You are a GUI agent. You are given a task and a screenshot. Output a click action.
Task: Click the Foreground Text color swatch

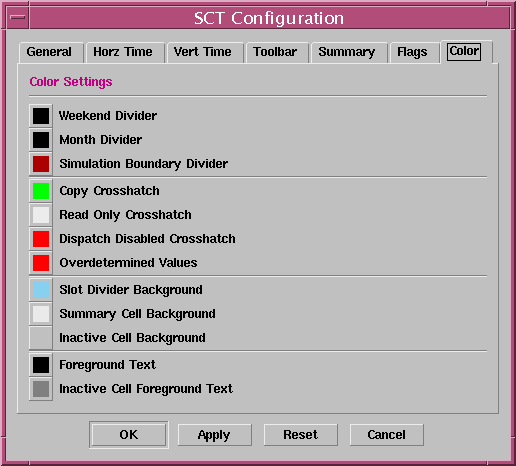click(41, 365)
